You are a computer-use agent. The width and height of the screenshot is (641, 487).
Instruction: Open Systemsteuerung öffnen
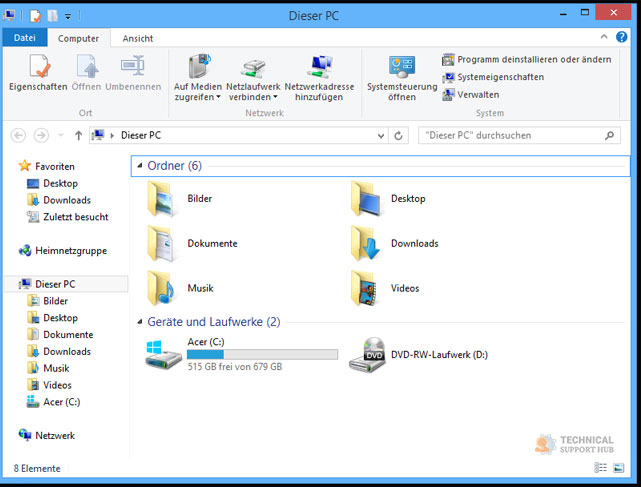tap(402, 78)
